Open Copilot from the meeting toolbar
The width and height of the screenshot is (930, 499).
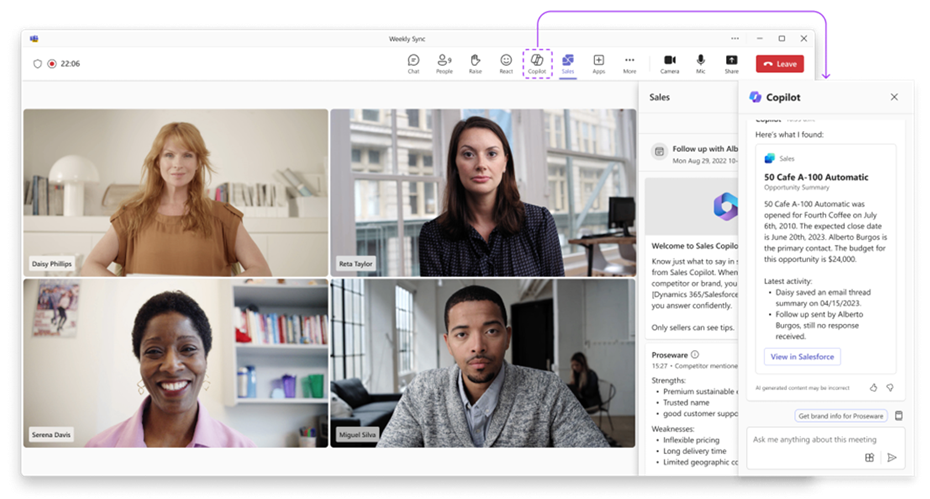tap(537, 63)
